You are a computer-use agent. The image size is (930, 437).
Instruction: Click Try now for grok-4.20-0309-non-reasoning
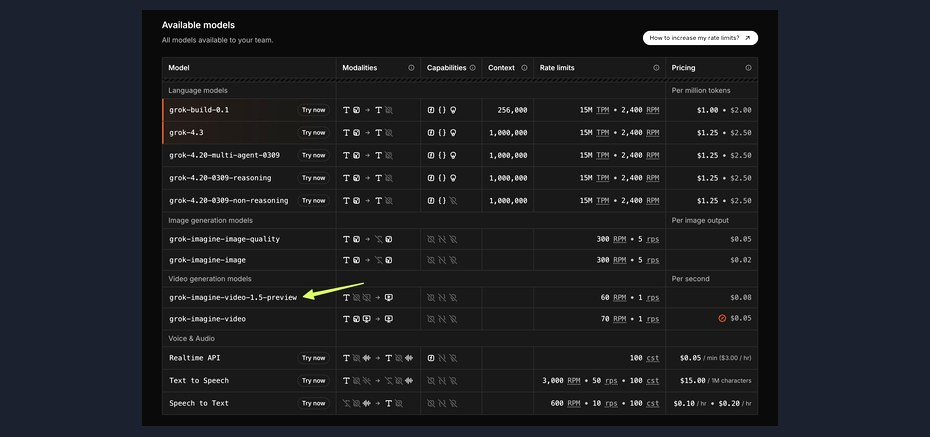[x=313, y=200]
